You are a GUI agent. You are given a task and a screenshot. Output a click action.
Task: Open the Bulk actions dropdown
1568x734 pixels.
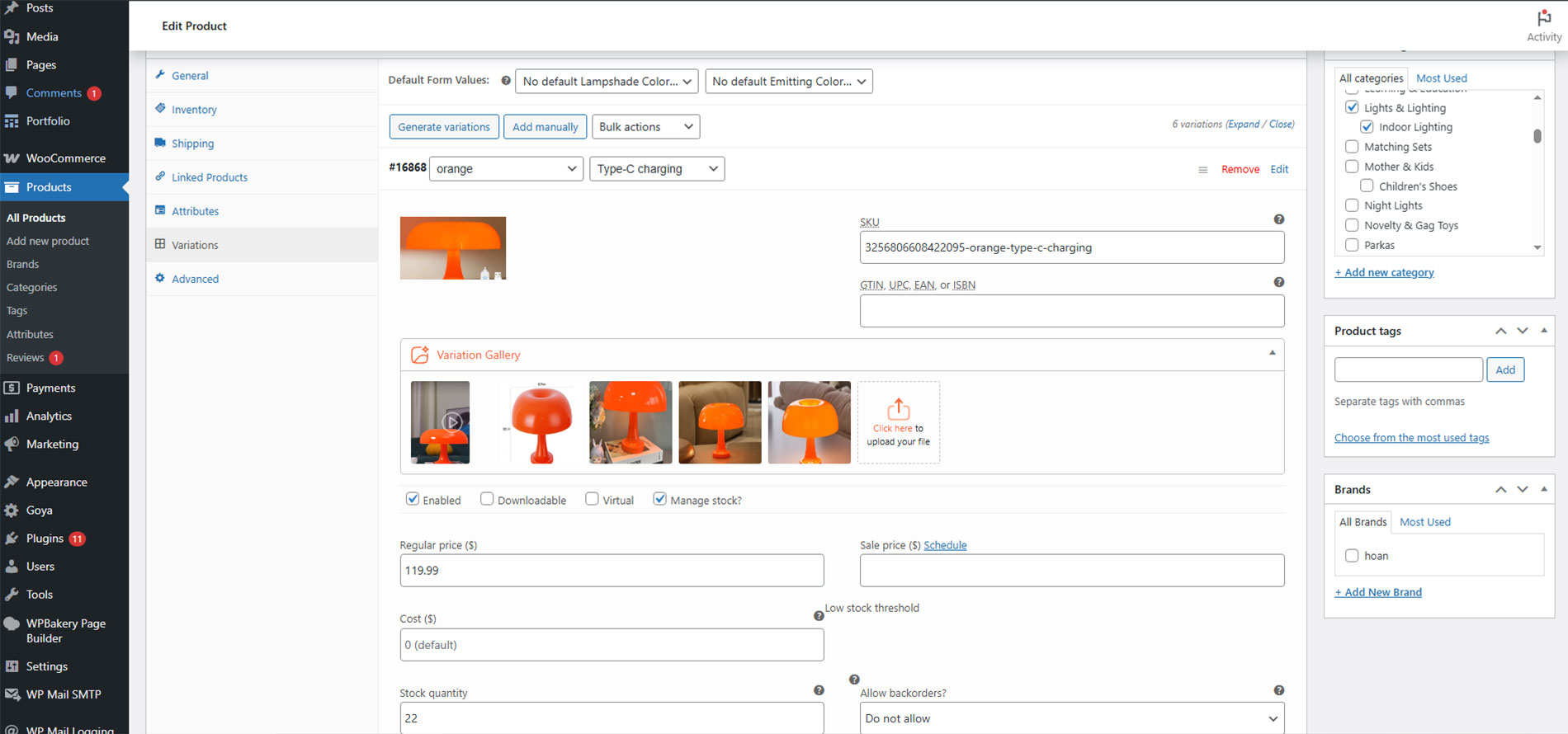pyautogui.click(x=645, y=127)
